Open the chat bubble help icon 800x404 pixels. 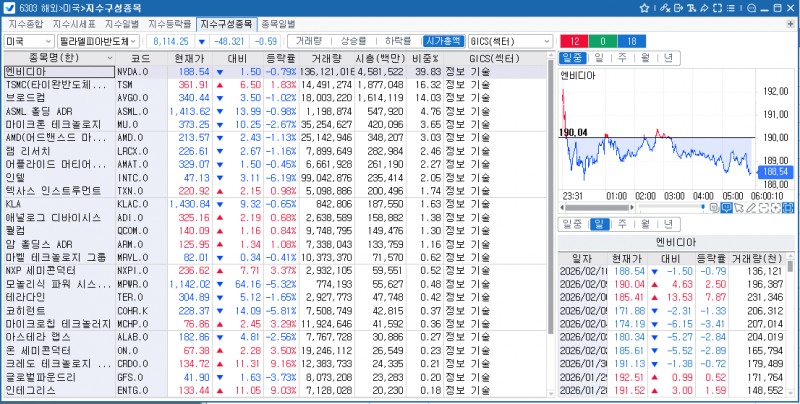point(751,8)
